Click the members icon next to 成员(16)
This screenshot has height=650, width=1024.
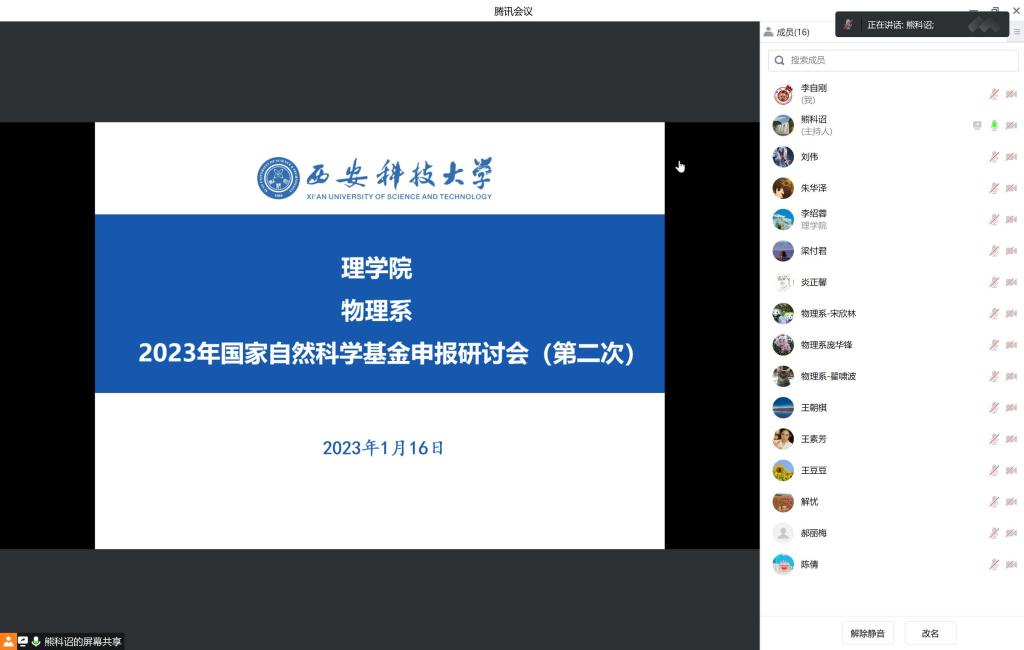pyautogui.click(x=768, y=32)
